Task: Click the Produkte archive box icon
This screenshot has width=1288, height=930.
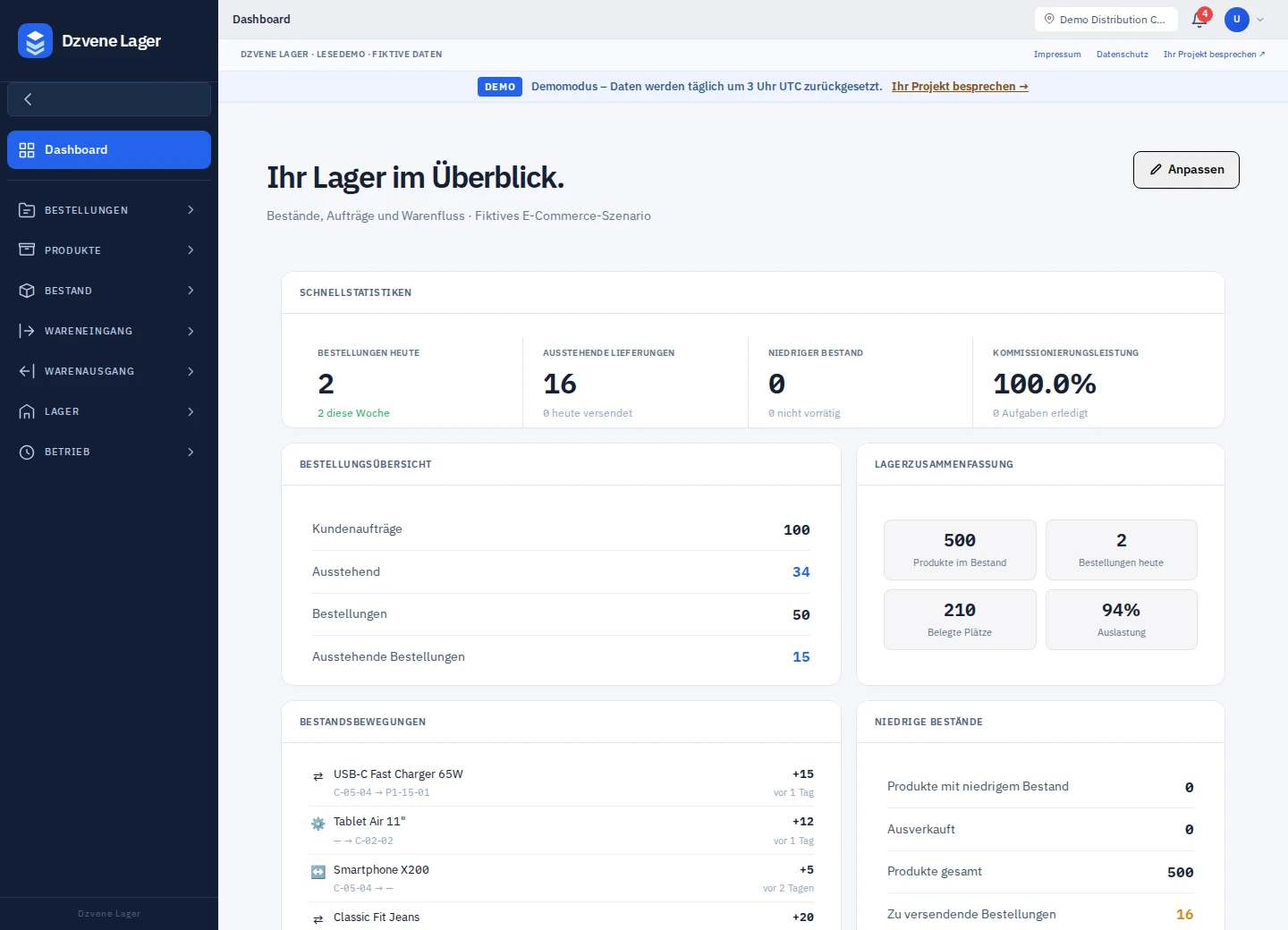Action: tap(27, 250)
